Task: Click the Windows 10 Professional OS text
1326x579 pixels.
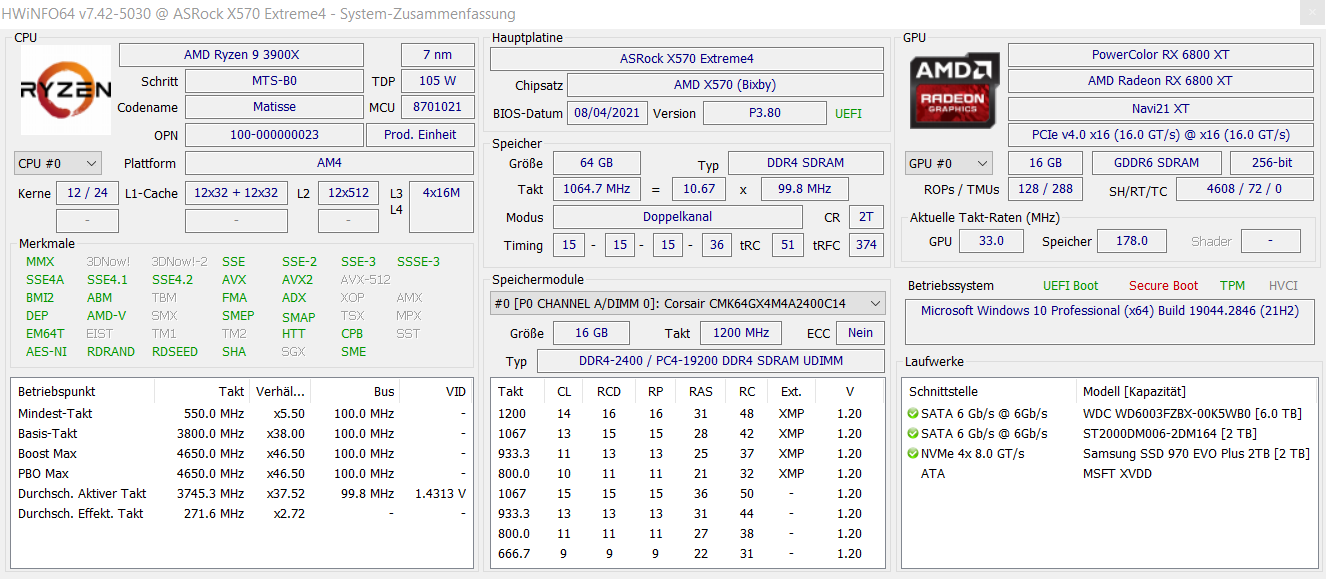Action: coord(1110,311)
